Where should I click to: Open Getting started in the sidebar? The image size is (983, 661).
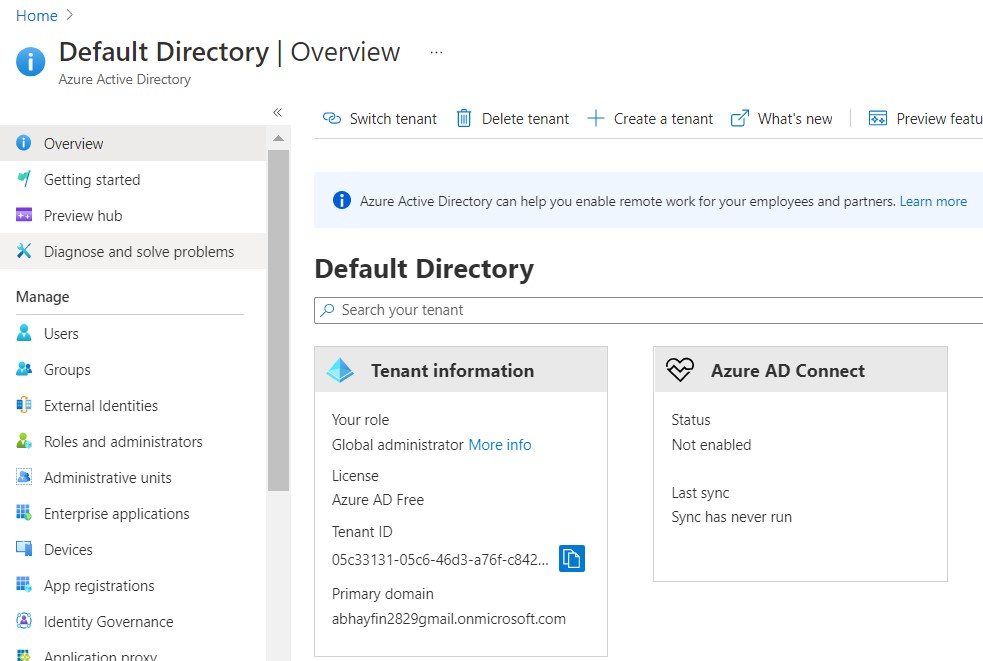coord(133,179)
